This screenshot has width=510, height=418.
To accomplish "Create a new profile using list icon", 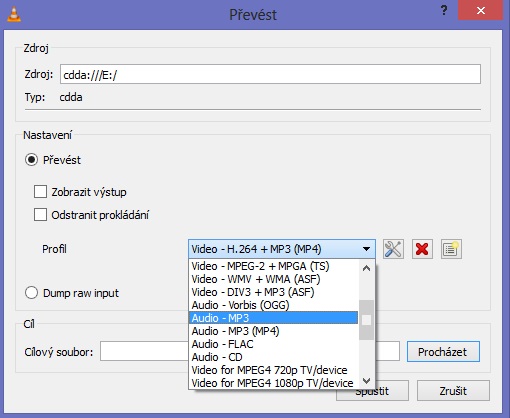I will (451, 249).
